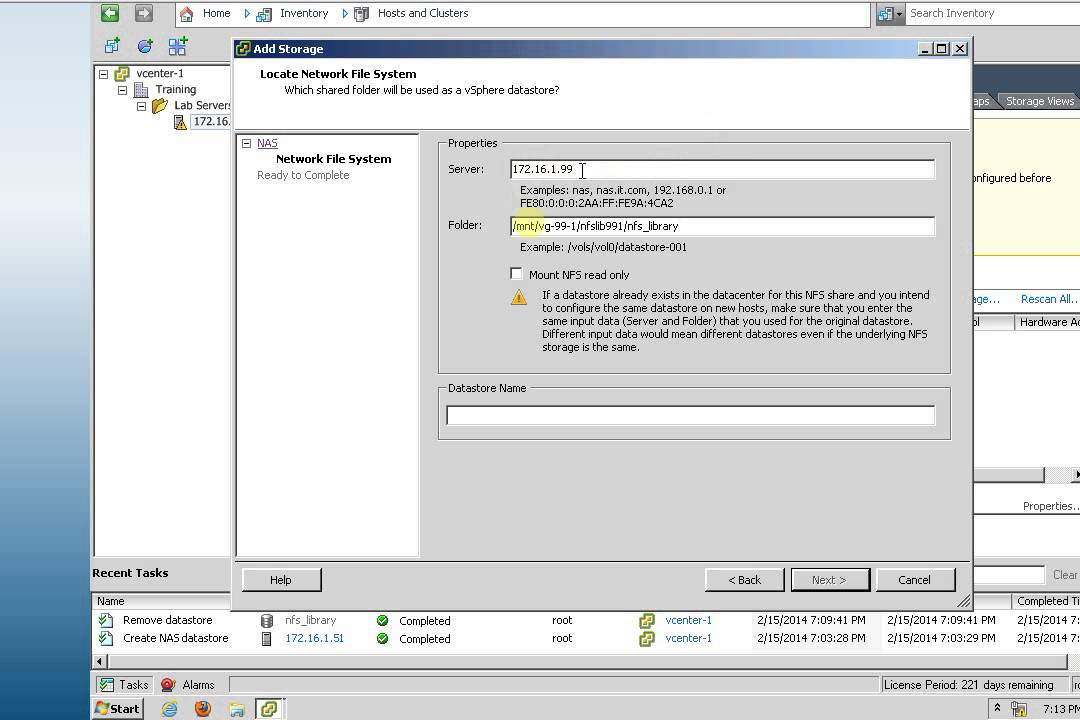
Task: Enable Mount NFS read only checkbox
Action: [x=516, y=274]
